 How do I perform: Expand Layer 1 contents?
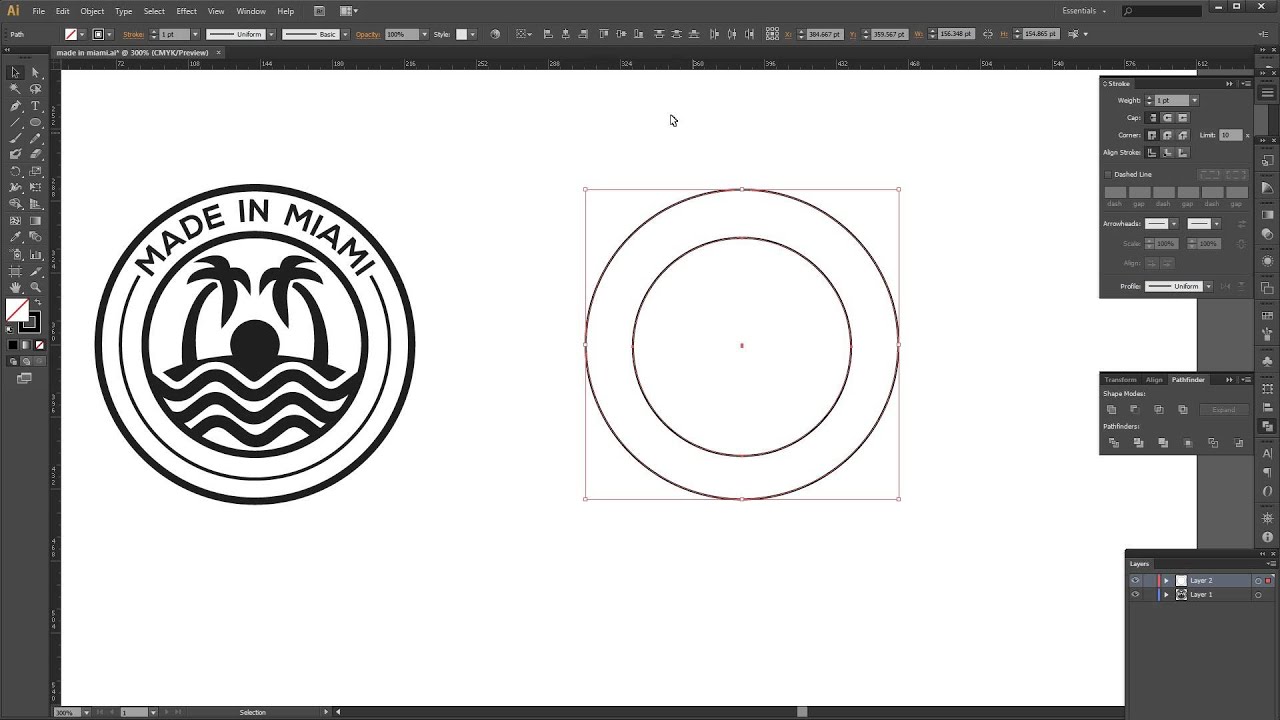1166,594
